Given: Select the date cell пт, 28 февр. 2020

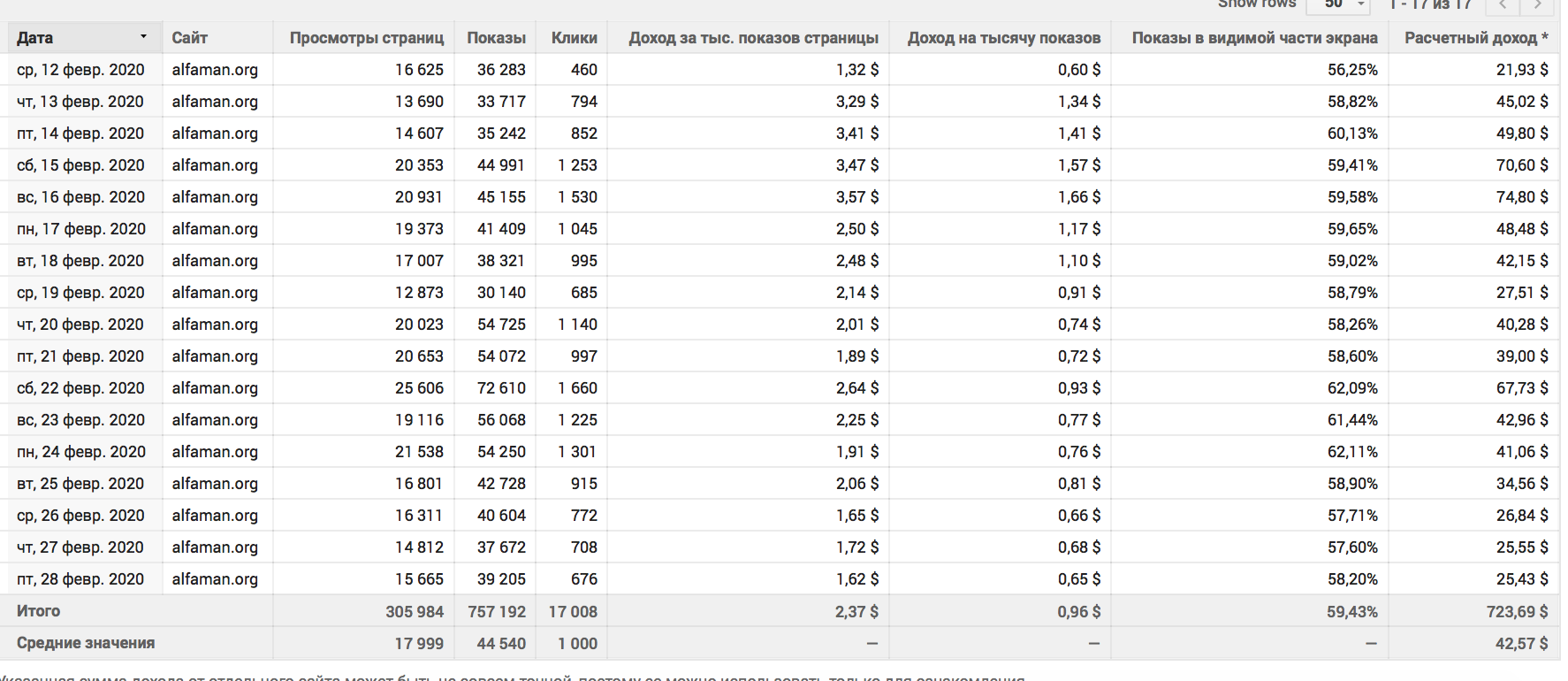Looking at the screenshot, I should click(80, 579).
